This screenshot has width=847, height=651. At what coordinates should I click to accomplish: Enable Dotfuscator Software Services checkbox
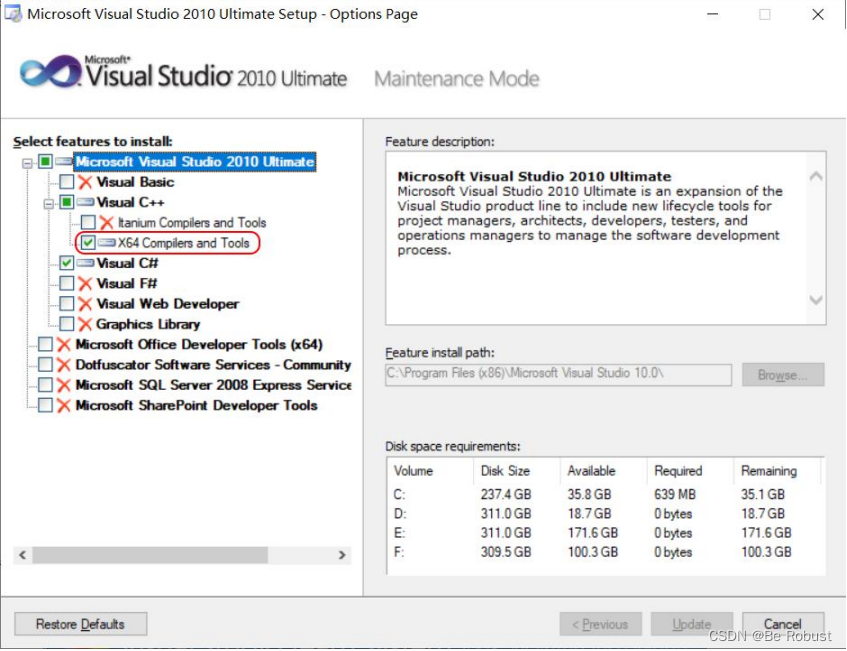(45, 365)
